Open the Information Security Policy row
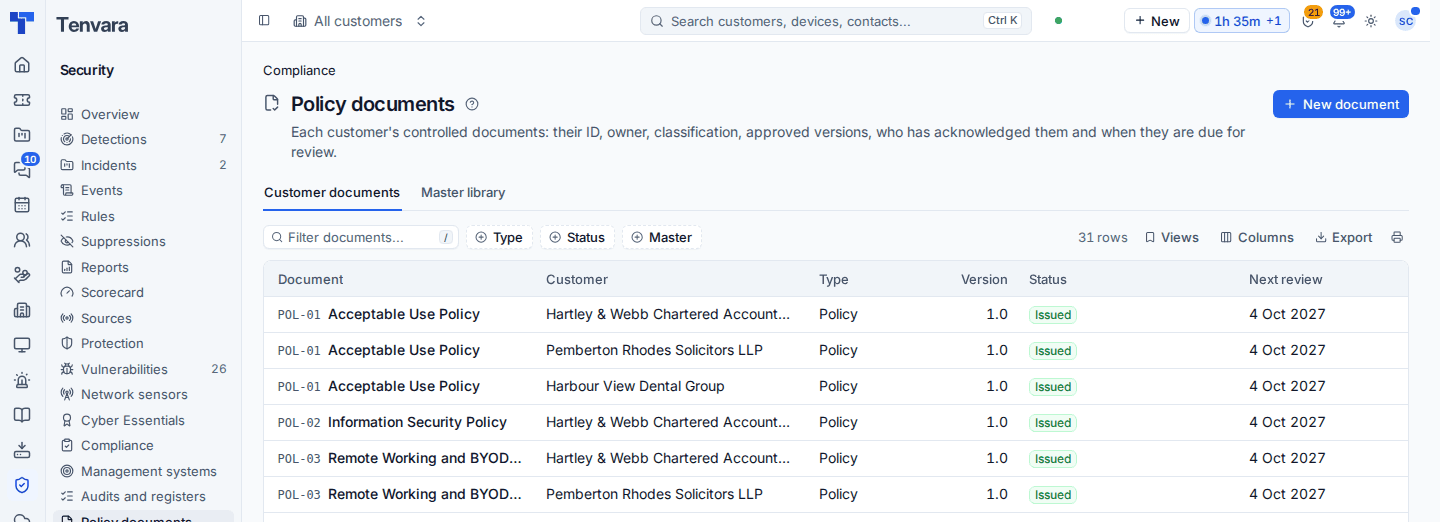This screenshot has width=1440, height=522. 836,422
